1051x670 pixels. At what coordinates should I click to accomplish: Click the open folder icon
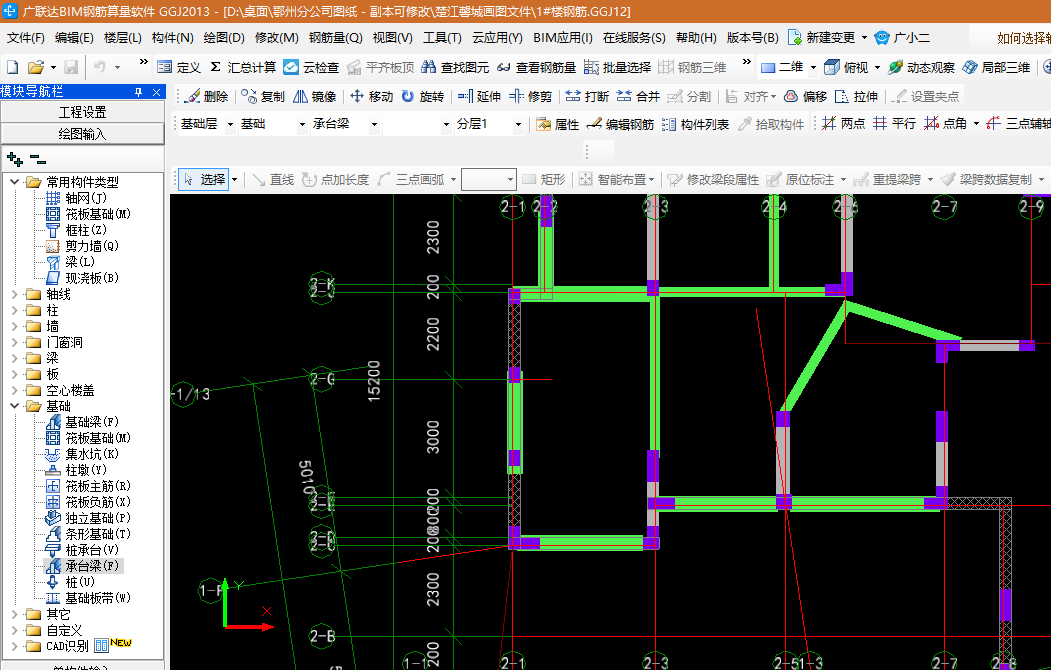pos(36,67)
